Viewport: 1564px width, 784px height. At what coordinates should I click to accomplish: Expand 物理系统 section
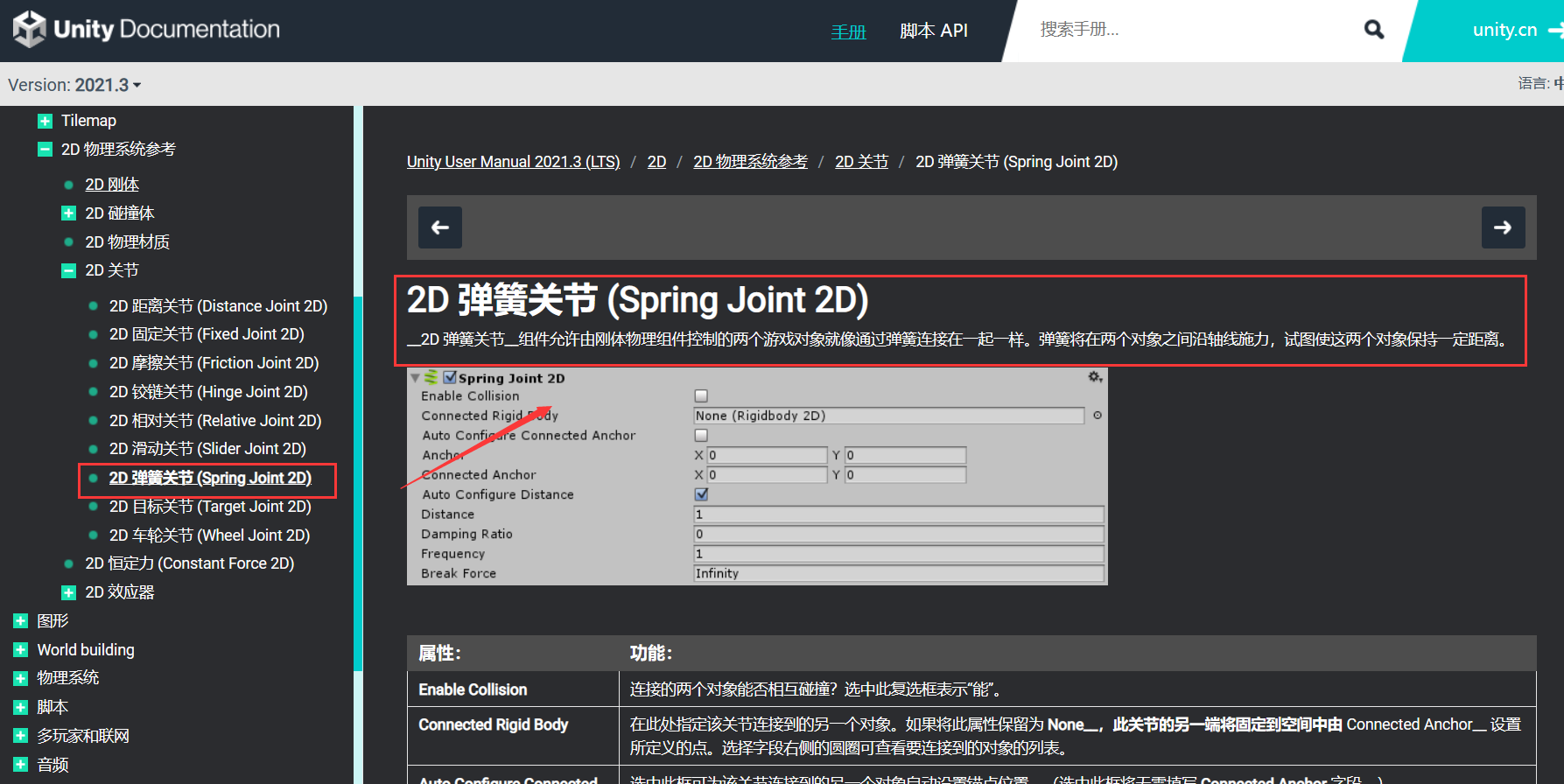point(21,678)
